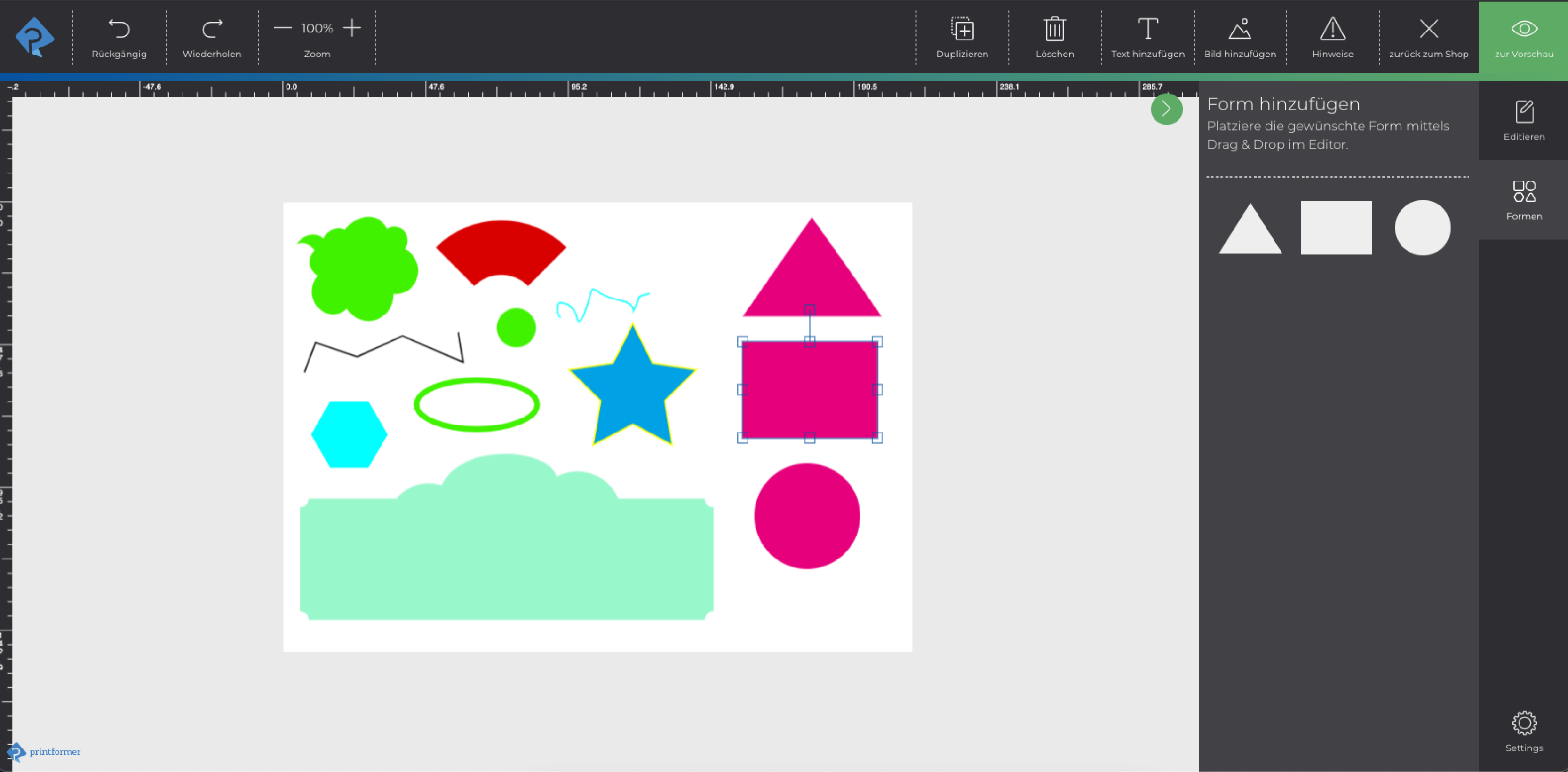Increase zoom with the plus button
The width and height of the screenshot is (1568, 772).
click(x=352, y=28)
